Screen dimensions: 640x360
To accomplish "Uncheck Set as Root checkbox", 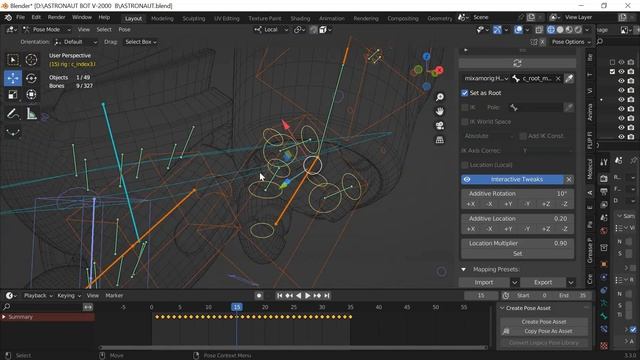I will click(464, 93).
